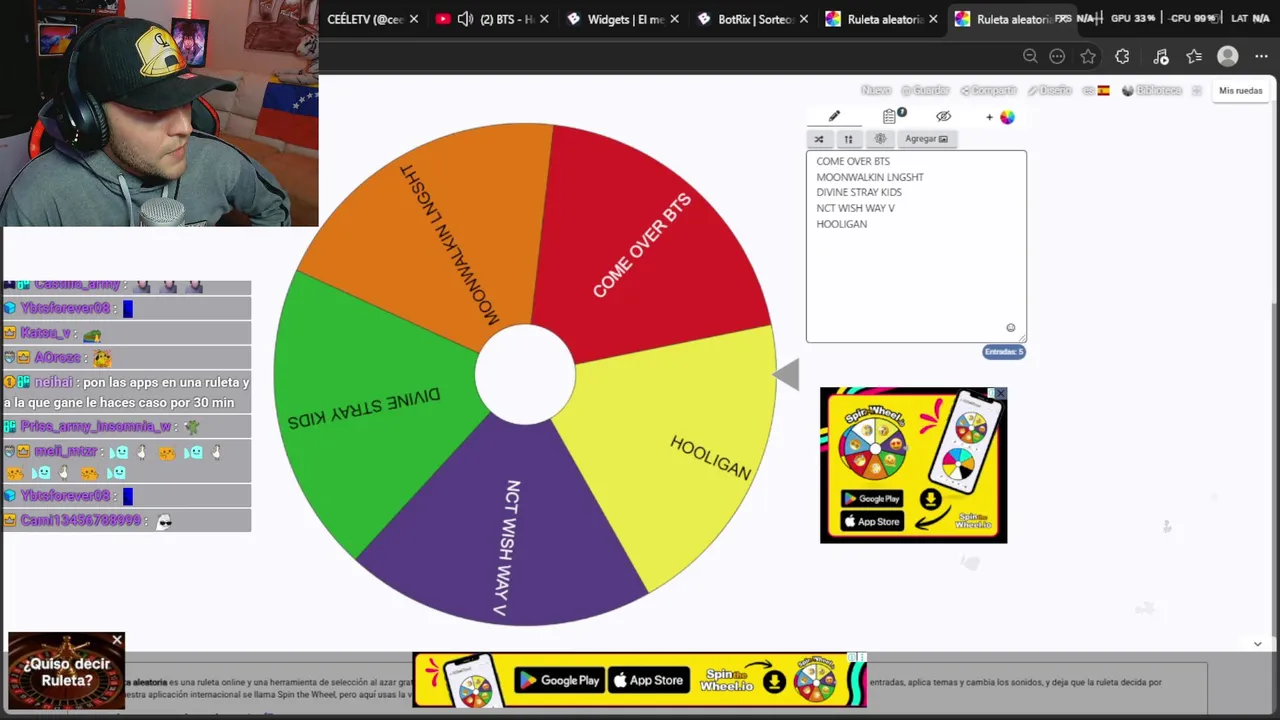
Task: Open Diseño design settings
Action: coord(1049,90)
